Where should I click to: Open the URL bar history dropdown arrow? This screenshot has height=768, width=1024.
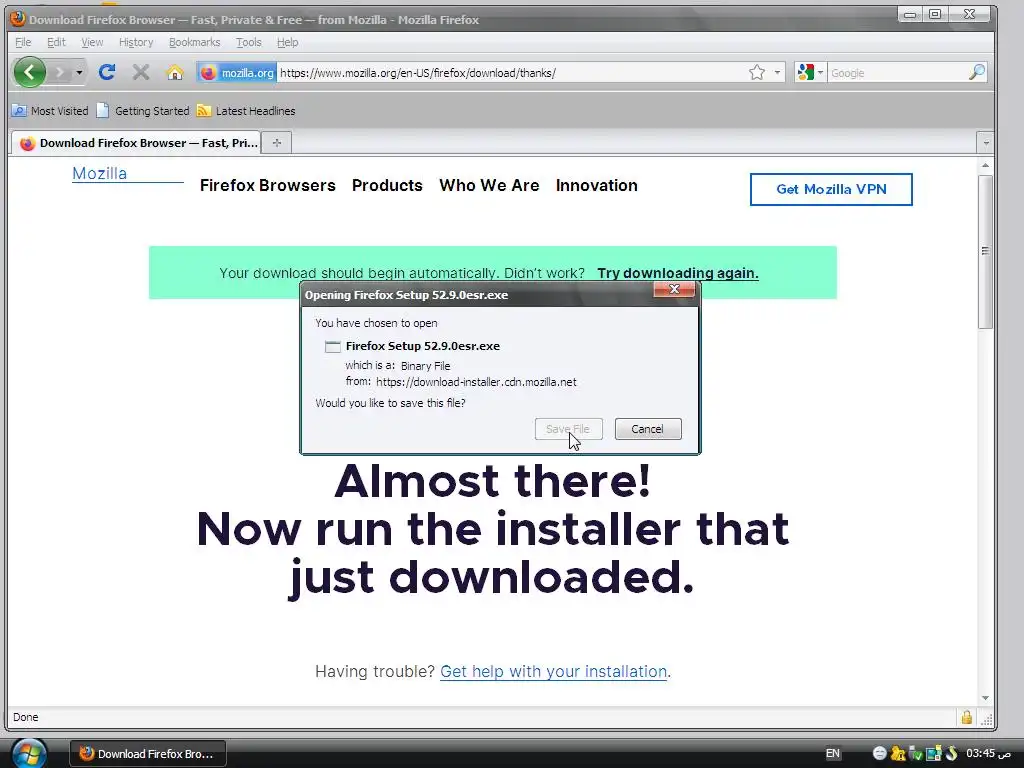coord(777,72)
